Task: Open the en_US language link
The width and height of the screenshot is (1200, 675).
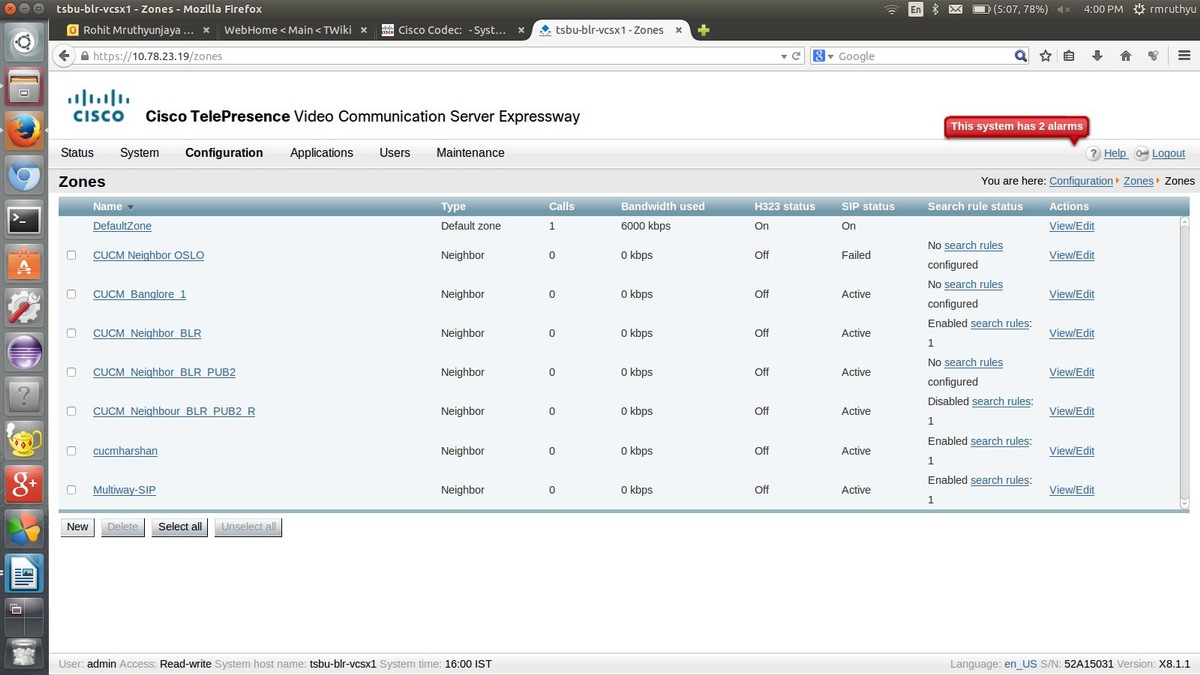Action: 1020,664
